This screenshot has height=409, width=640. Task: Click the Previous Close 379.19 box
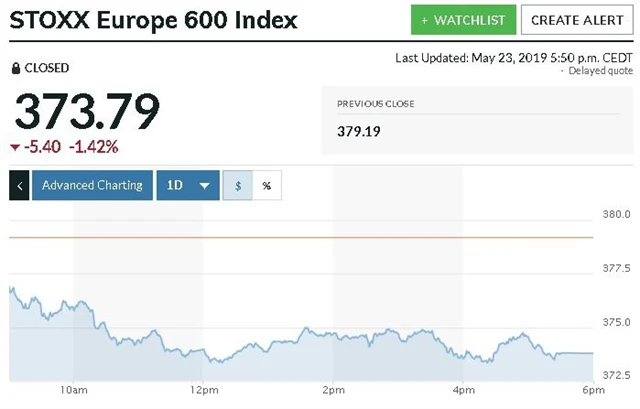476,118
